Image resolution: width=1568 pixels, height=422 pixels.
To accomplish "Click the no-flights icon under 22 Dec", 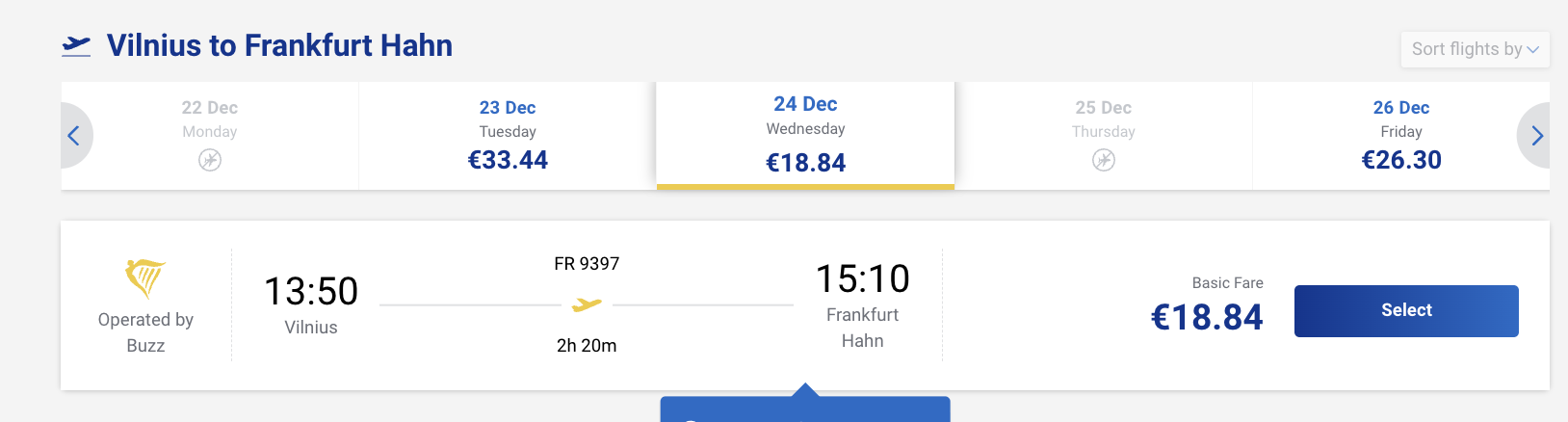I will coord(210,160).
